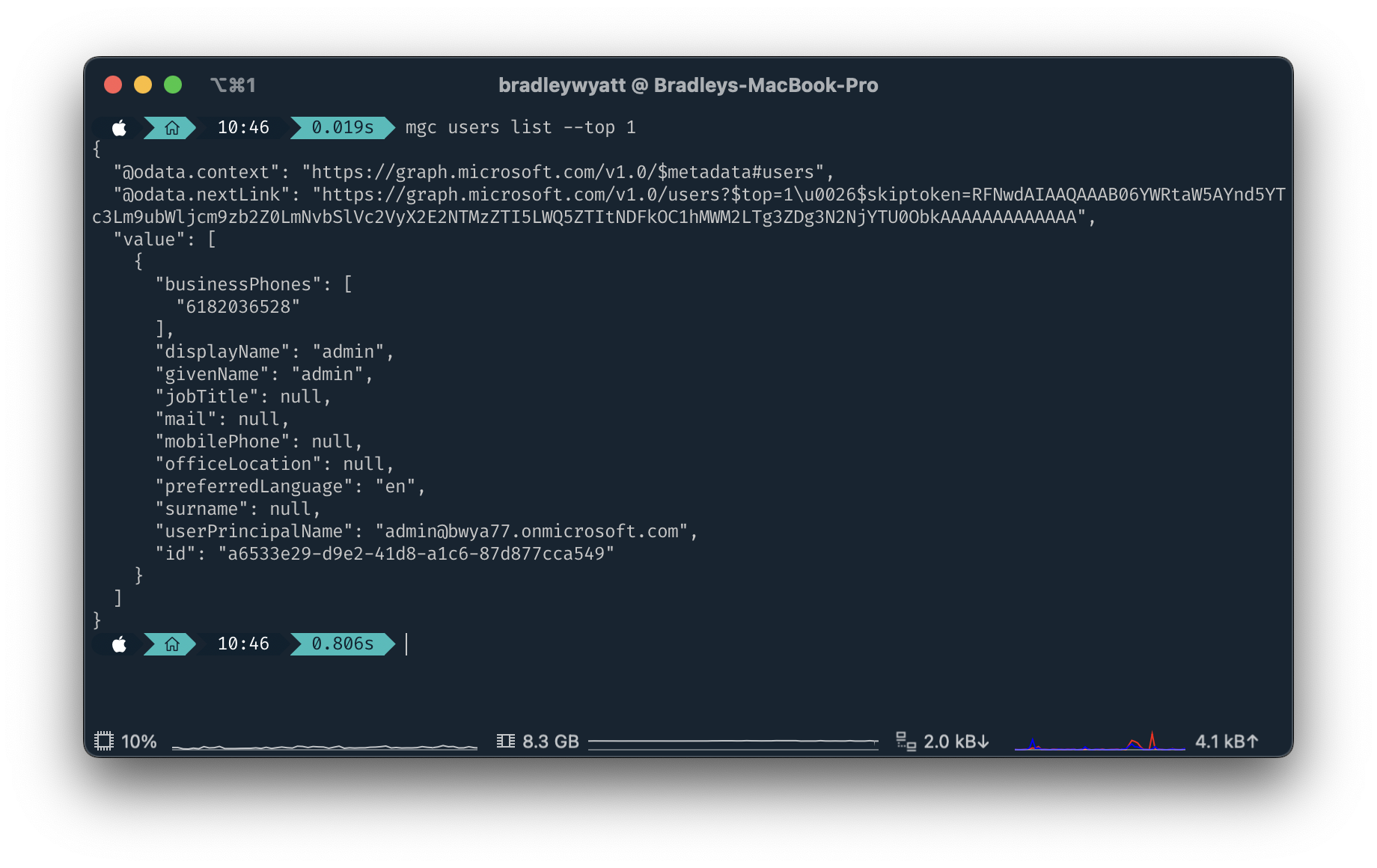Screen dimensions: 1377x868
Task: Click the command mgc users list --top 1
Action: click(x=521, y=128)
